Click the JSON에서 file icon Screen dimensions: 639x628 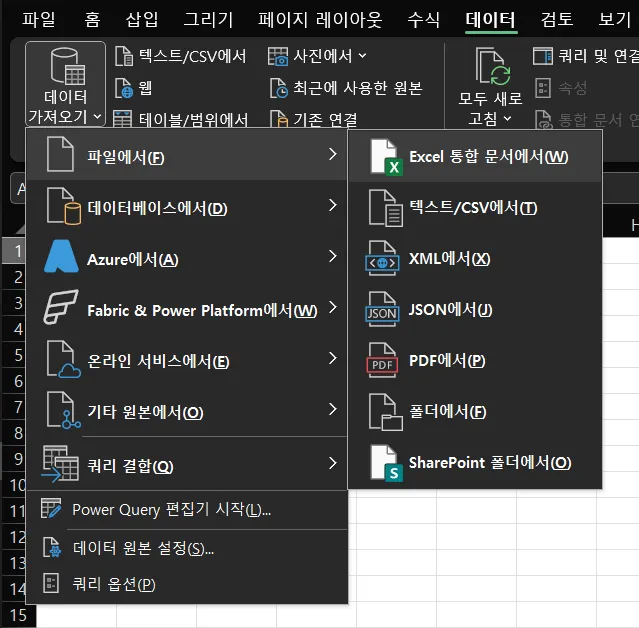(383, 310)
